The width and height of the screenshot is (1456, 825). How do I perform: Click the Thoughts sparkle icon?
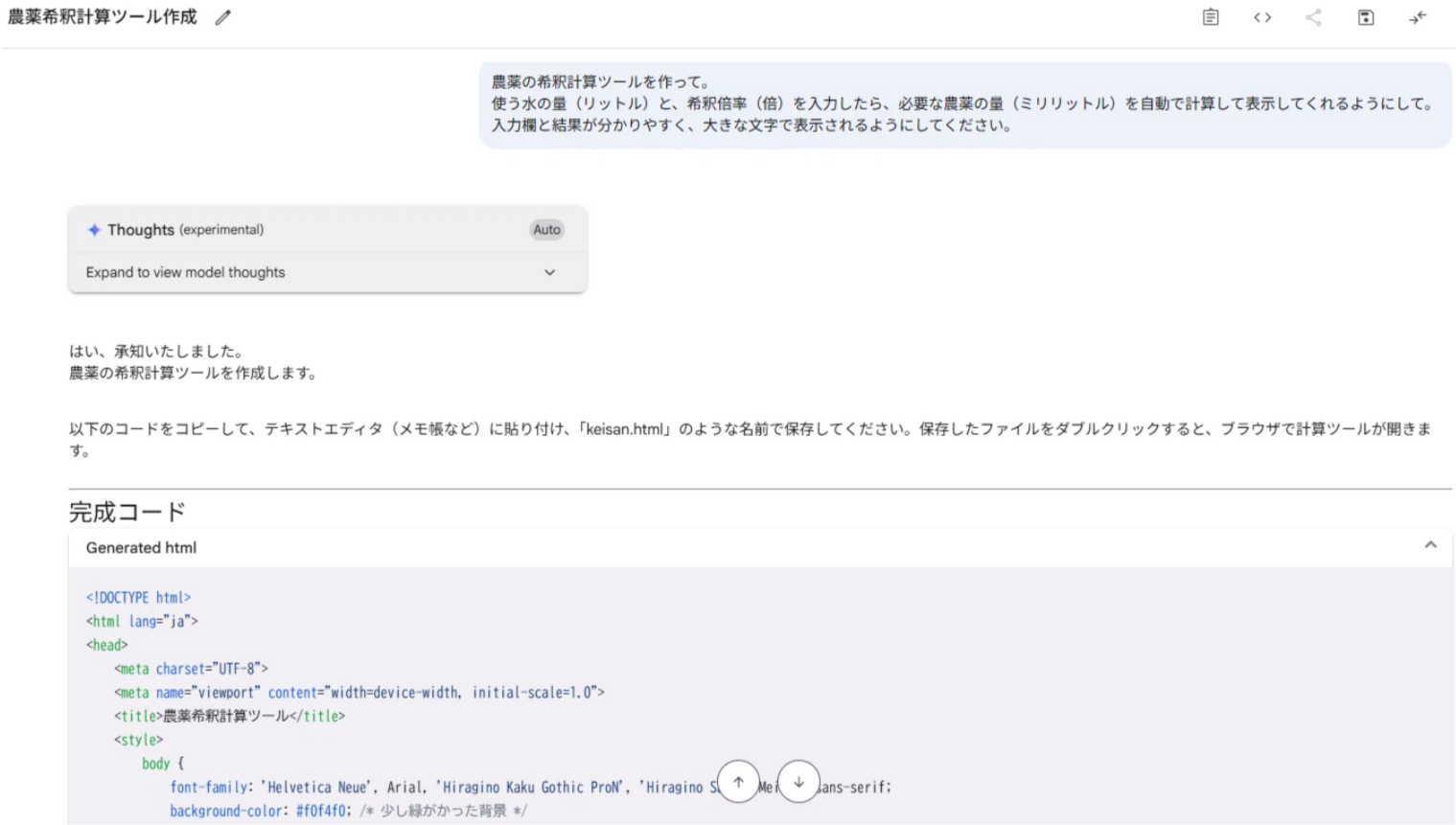[94, 229]
